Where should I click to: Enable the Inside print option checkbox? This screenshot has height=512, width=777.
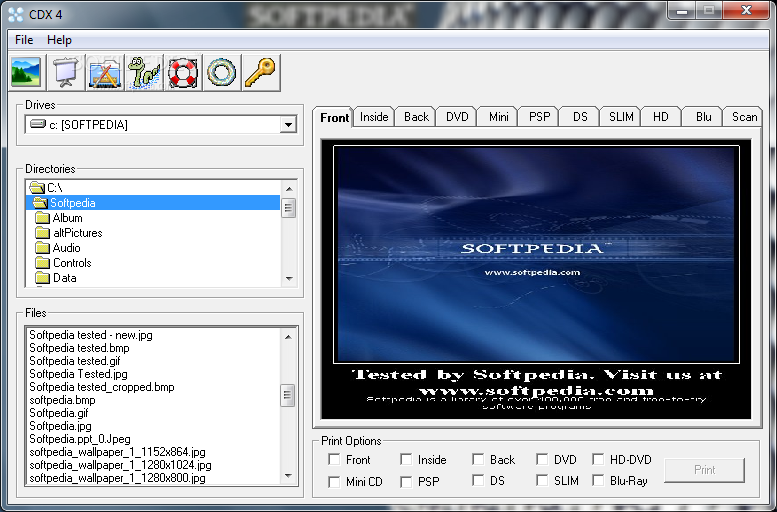point(406,459)
